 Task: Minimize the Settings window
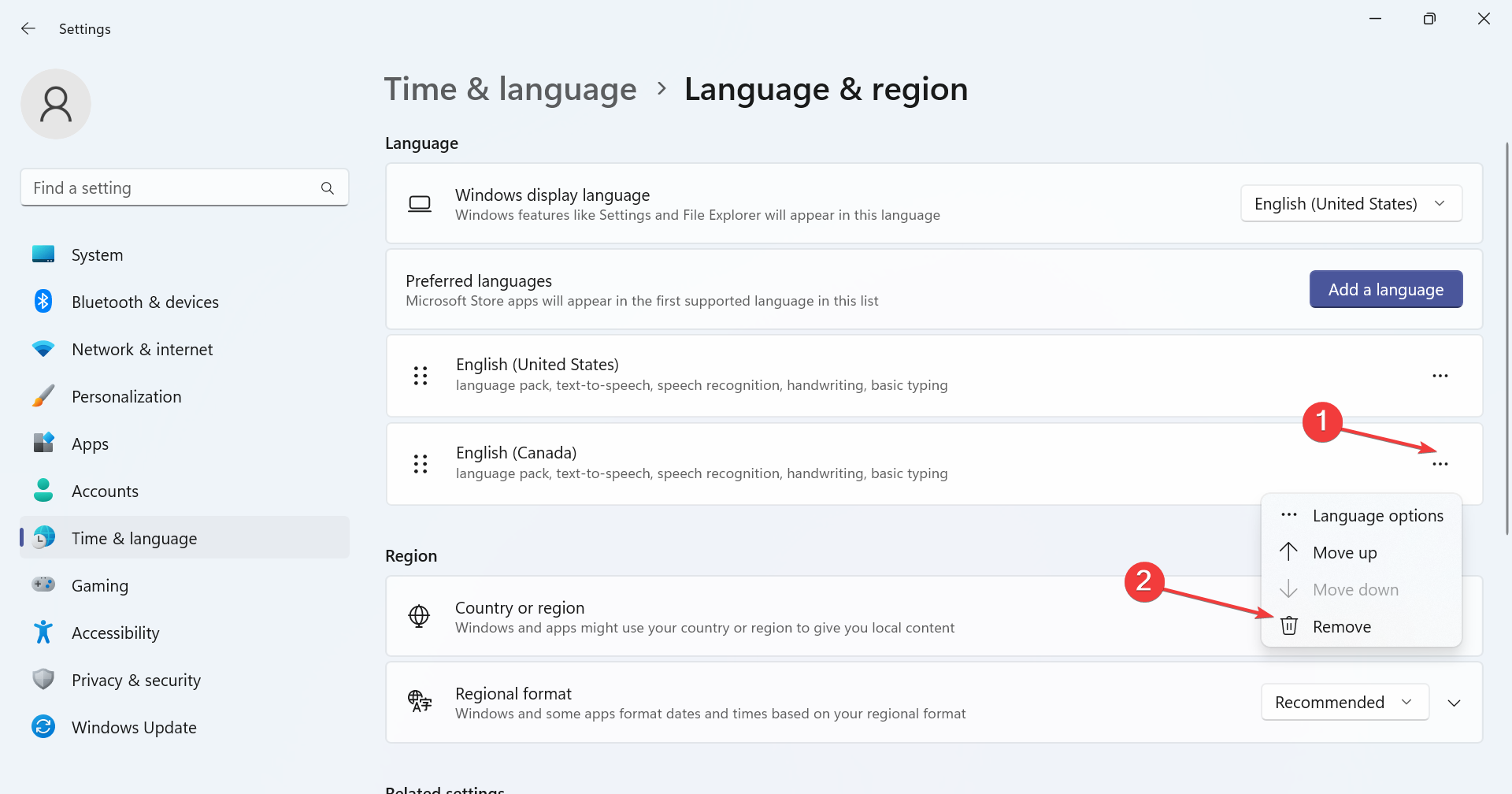click(x=1376, y=19)
